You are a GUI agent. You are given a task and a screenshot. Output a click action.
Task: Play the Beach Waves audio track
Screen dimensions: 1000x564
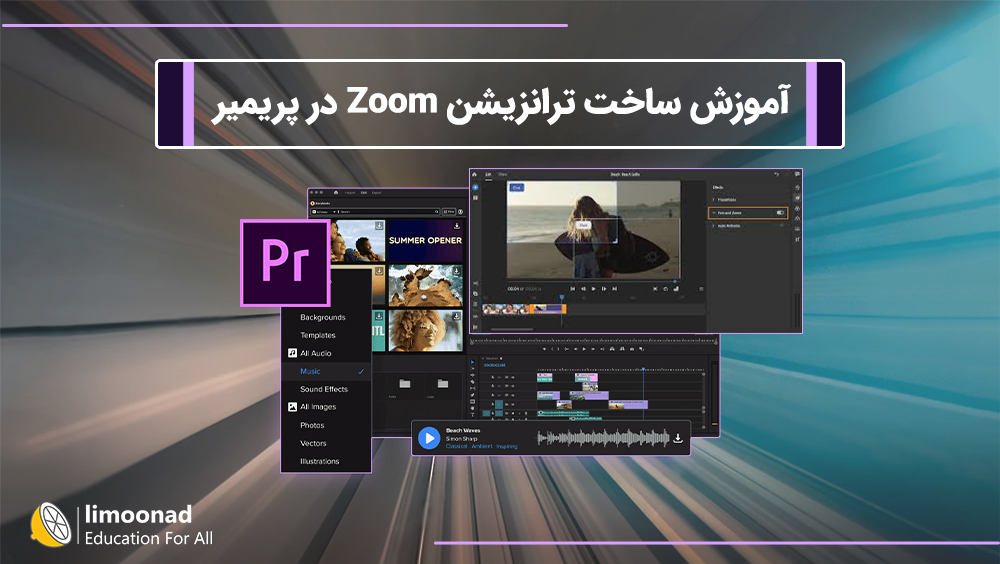(x=429, y=438)
